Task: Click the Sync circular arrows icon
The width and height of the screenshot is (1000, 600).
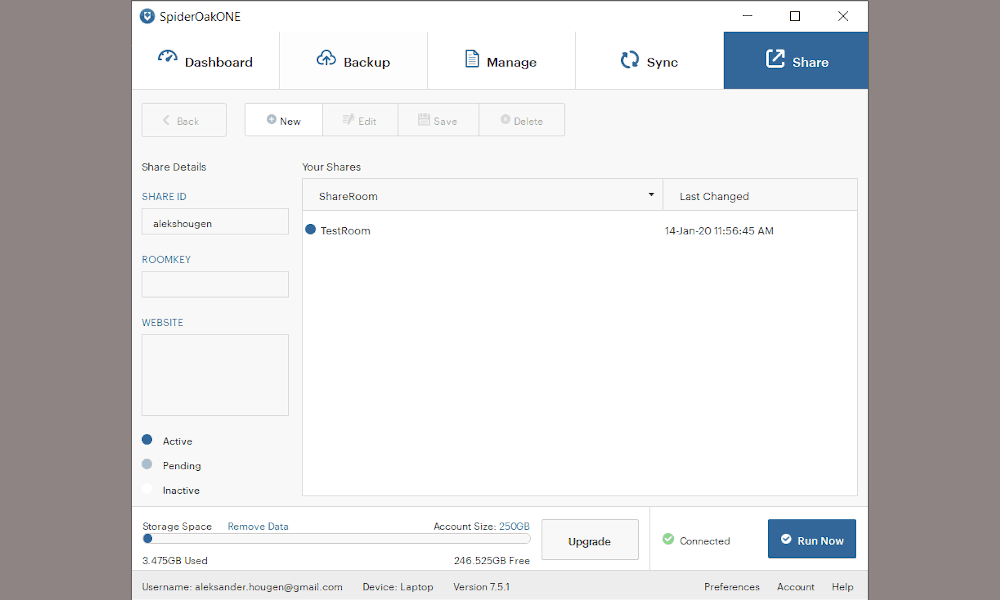Action: [629, 59]
